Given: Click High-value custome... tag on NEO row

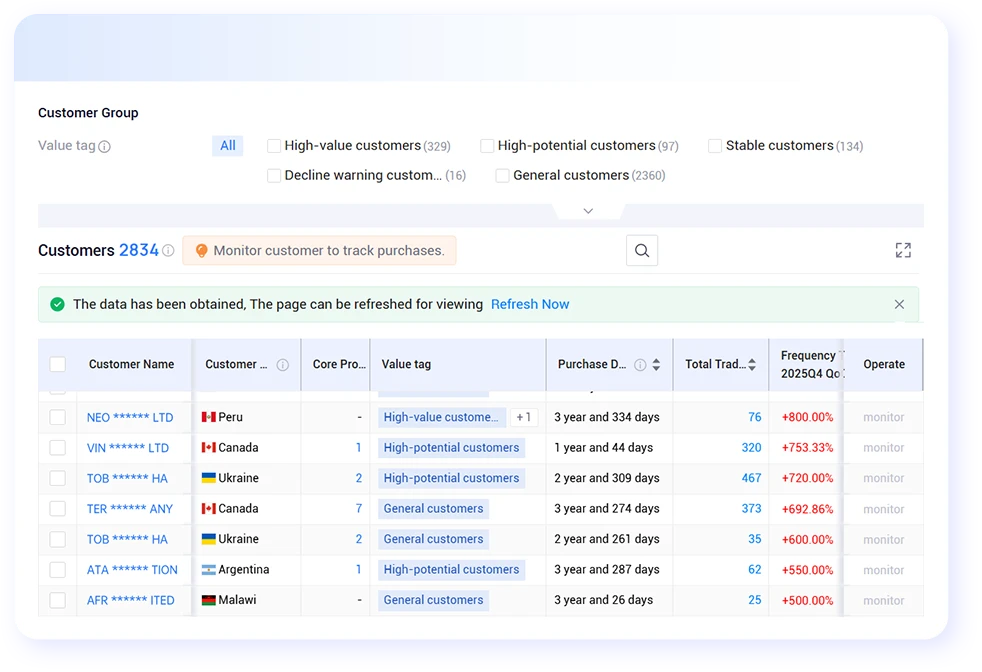Looking at the screenshot, I should click(x=441, y=417).
